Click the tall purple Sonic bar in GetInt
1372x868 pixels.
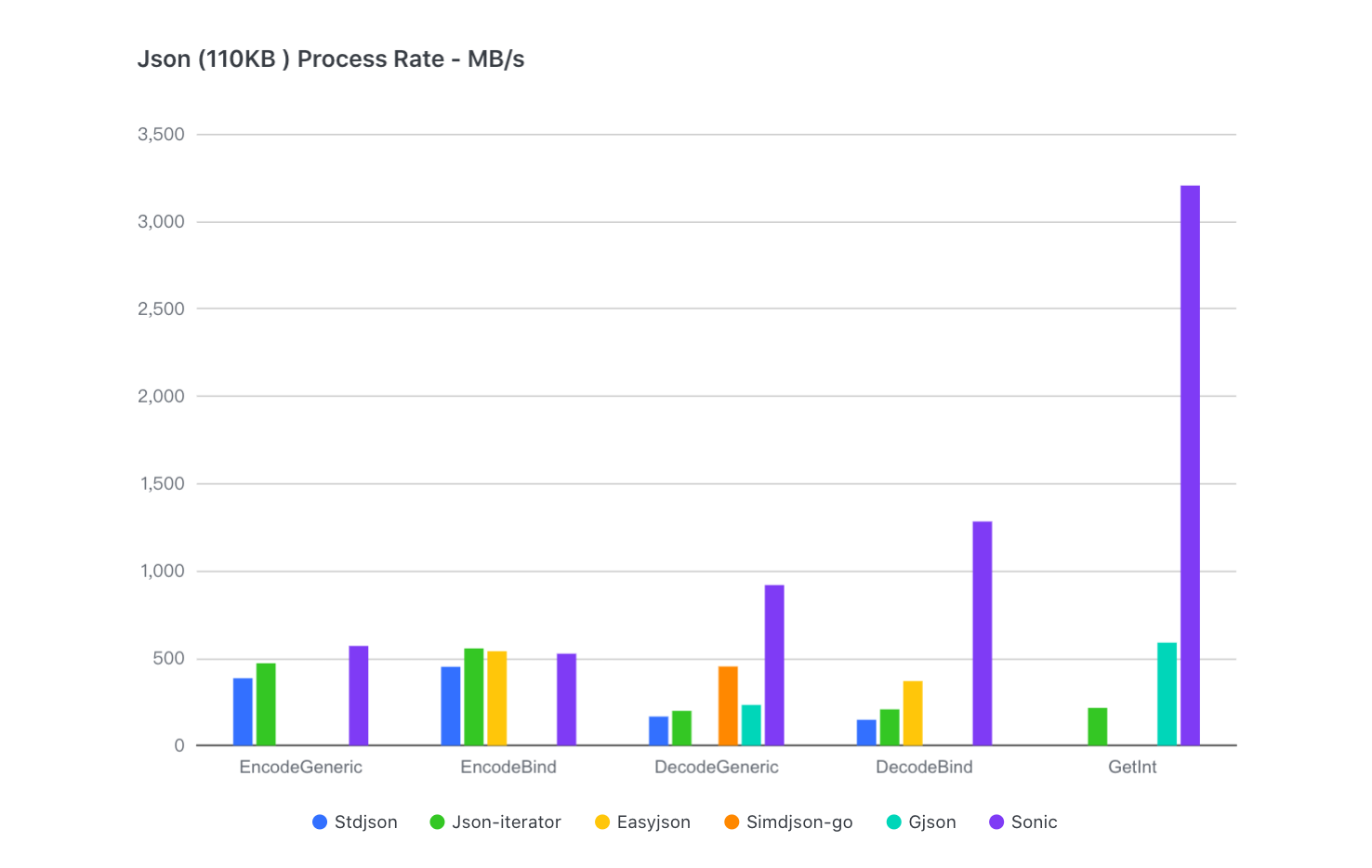pyautogui.click(x=1190, y=466)
